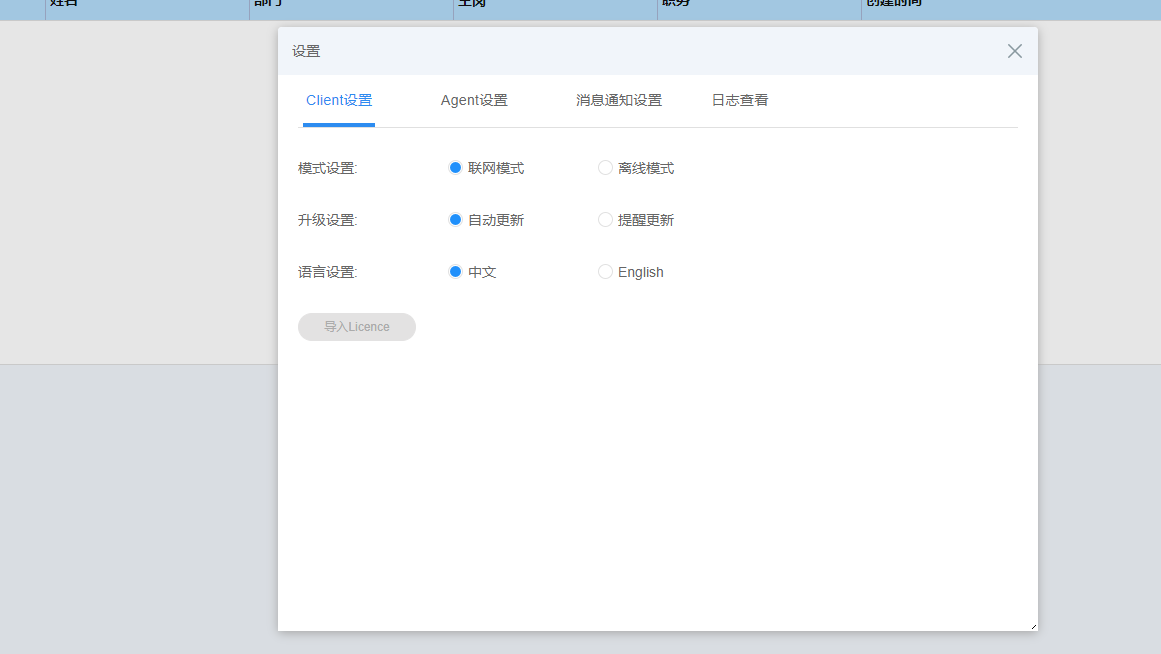Open the Agent设置 tab

(x=474, y=100)
